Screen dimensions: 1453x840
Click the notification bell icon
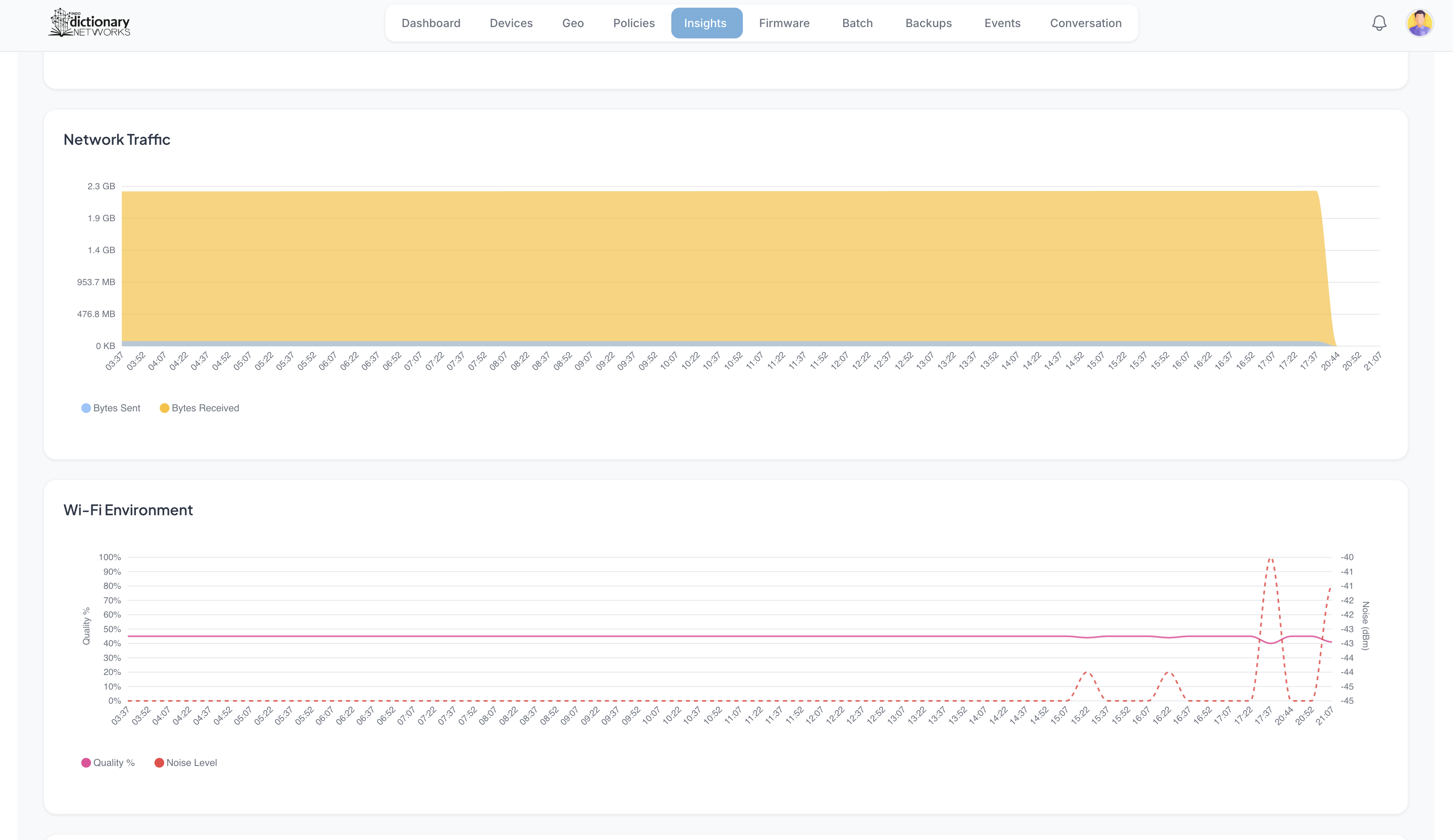point(1379,23)
